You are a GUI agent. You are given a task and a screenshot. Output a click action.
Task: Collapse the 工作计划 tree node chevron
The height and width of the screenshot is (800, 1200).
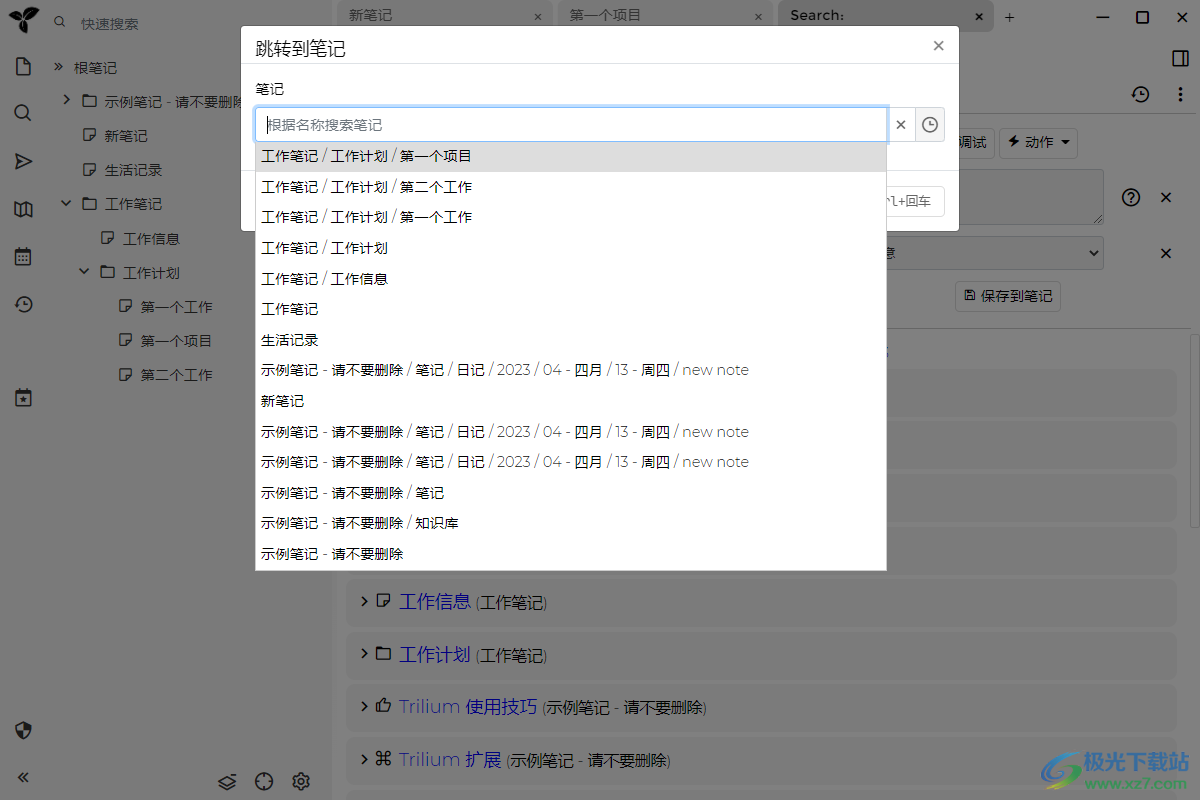tap(84, 271)
